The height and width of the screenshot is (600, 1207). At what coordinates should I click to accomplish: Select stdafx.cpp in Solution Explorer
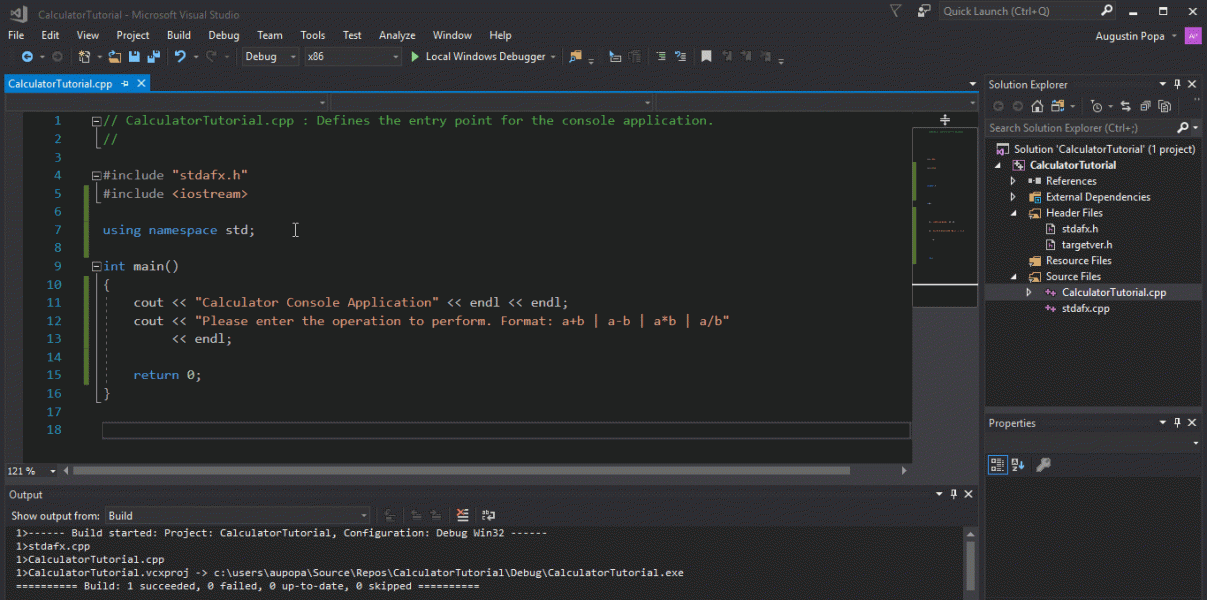tap(1085, 309)
